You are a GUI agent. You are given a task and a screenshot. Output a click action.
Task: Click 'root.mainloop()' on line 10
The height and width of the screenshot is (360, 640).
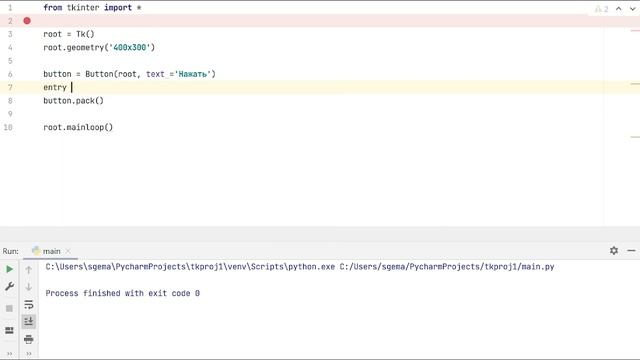click(x=78, y=127)
